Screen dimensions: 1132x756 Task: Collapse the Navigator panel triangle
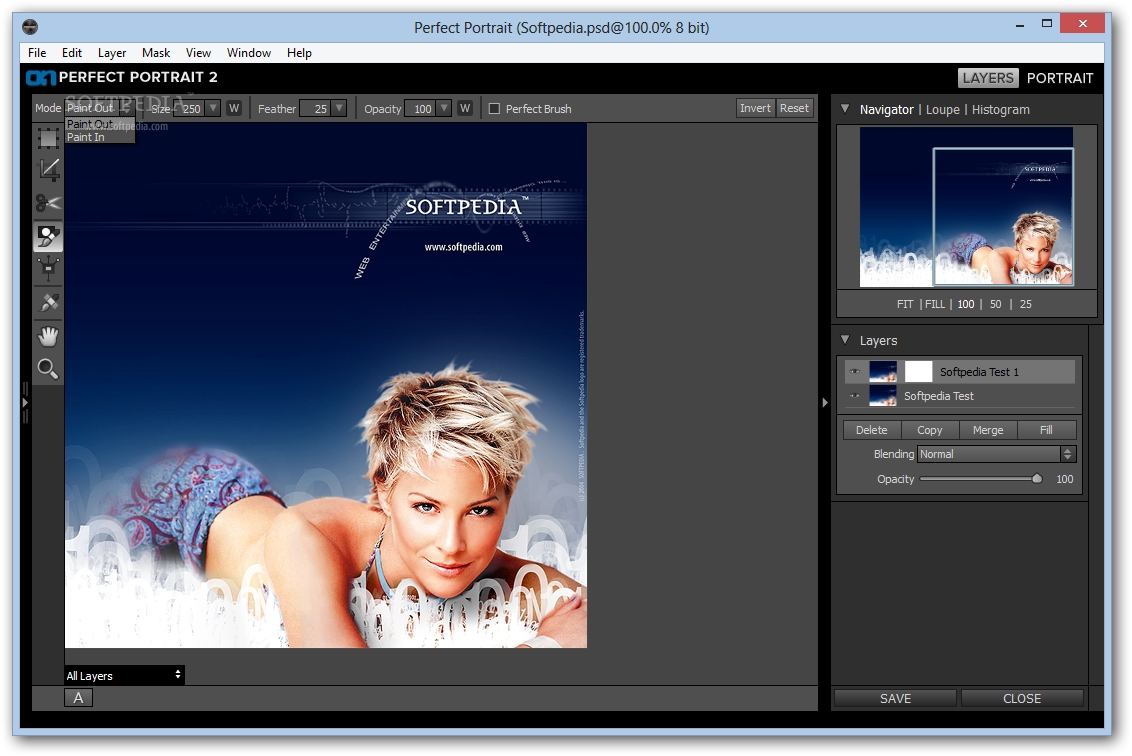coord(845,109)
